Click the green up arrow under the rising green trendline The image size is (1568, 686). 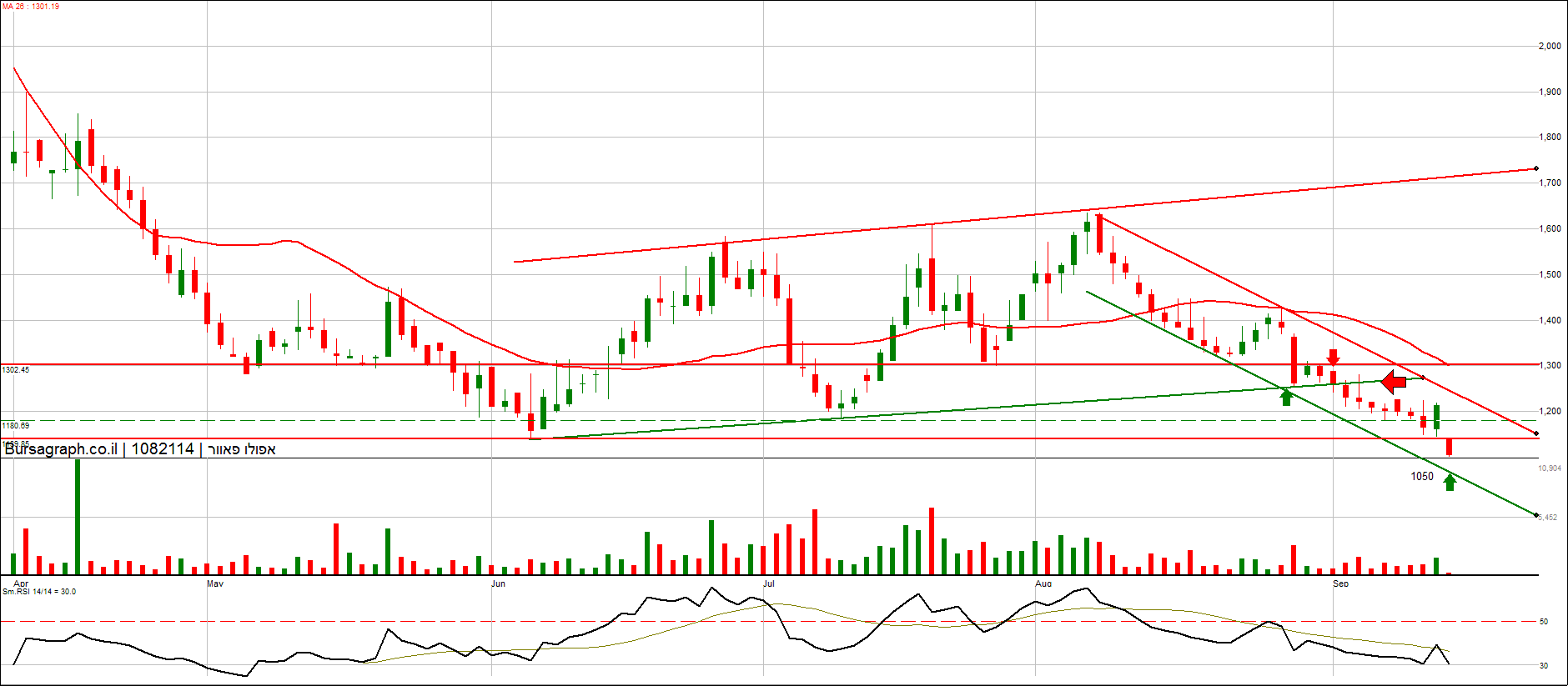[x=1286, y=397]
